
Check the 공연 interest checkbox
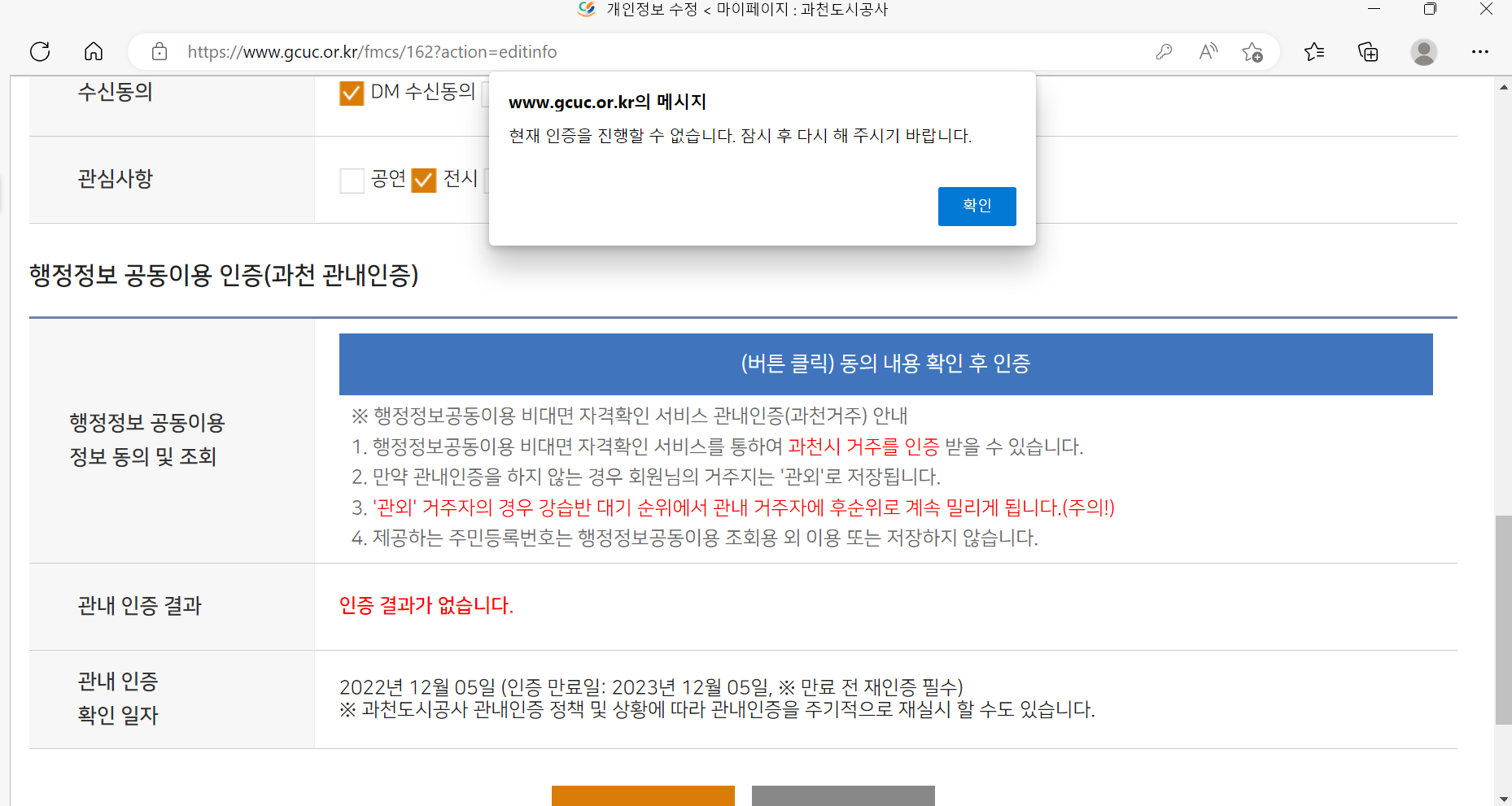click(352, 180)
